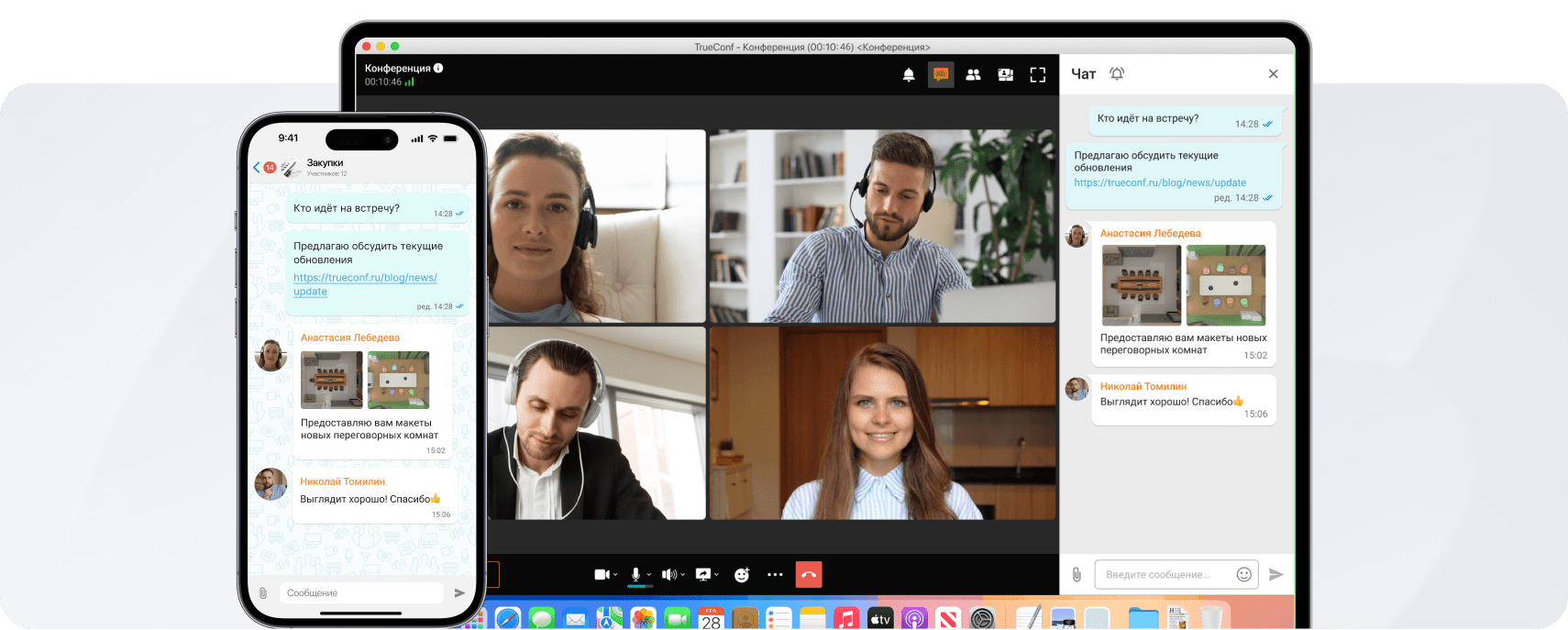Open the trueconf.ru update link in desktop chat

(x=1160, y=183)
